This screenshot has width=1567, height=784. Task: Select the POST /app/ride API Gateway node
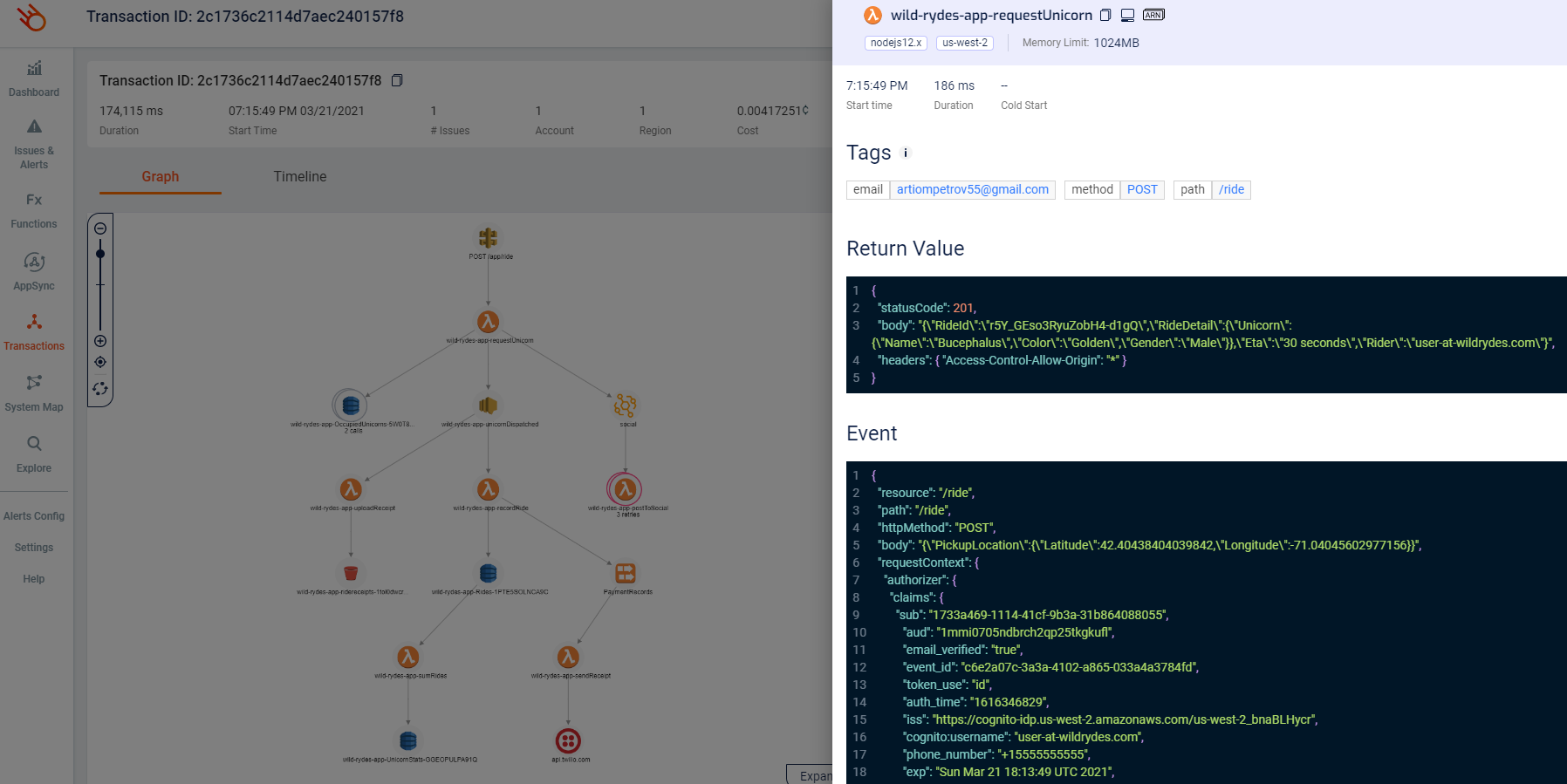point(488,237)
